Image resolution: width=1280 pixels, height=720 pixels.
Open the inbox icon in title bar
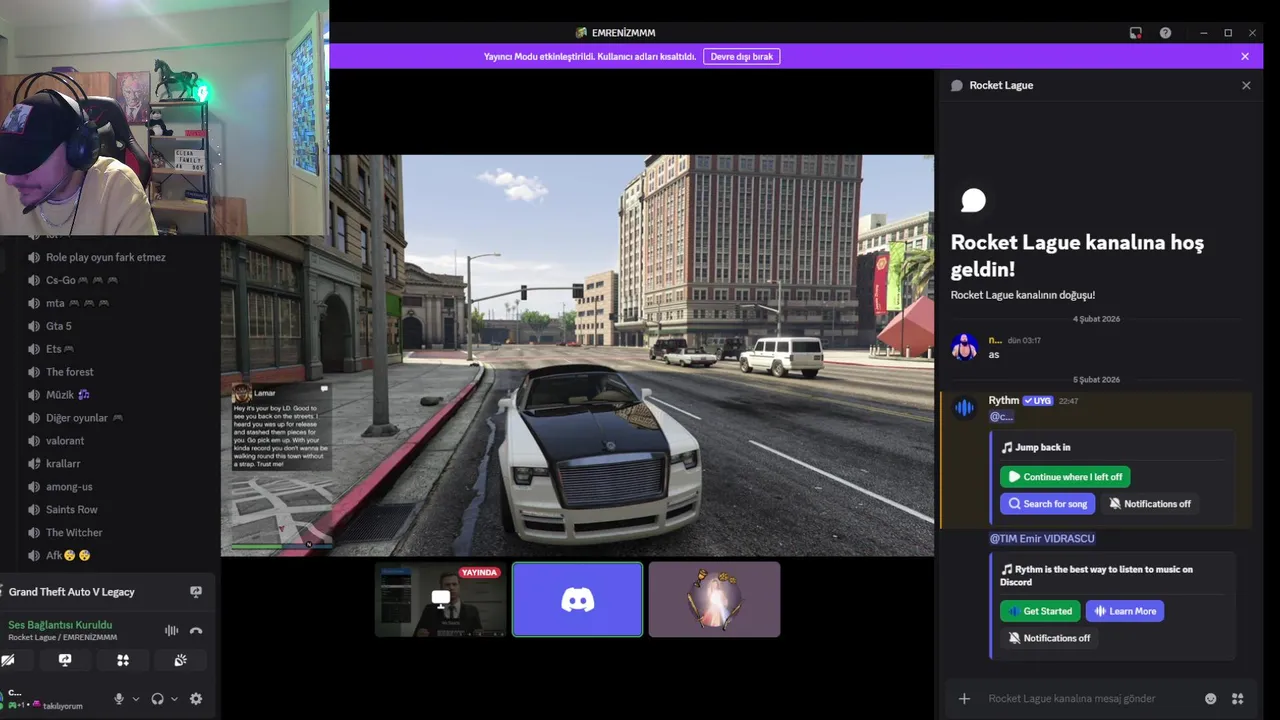(x=1135, y=33)
